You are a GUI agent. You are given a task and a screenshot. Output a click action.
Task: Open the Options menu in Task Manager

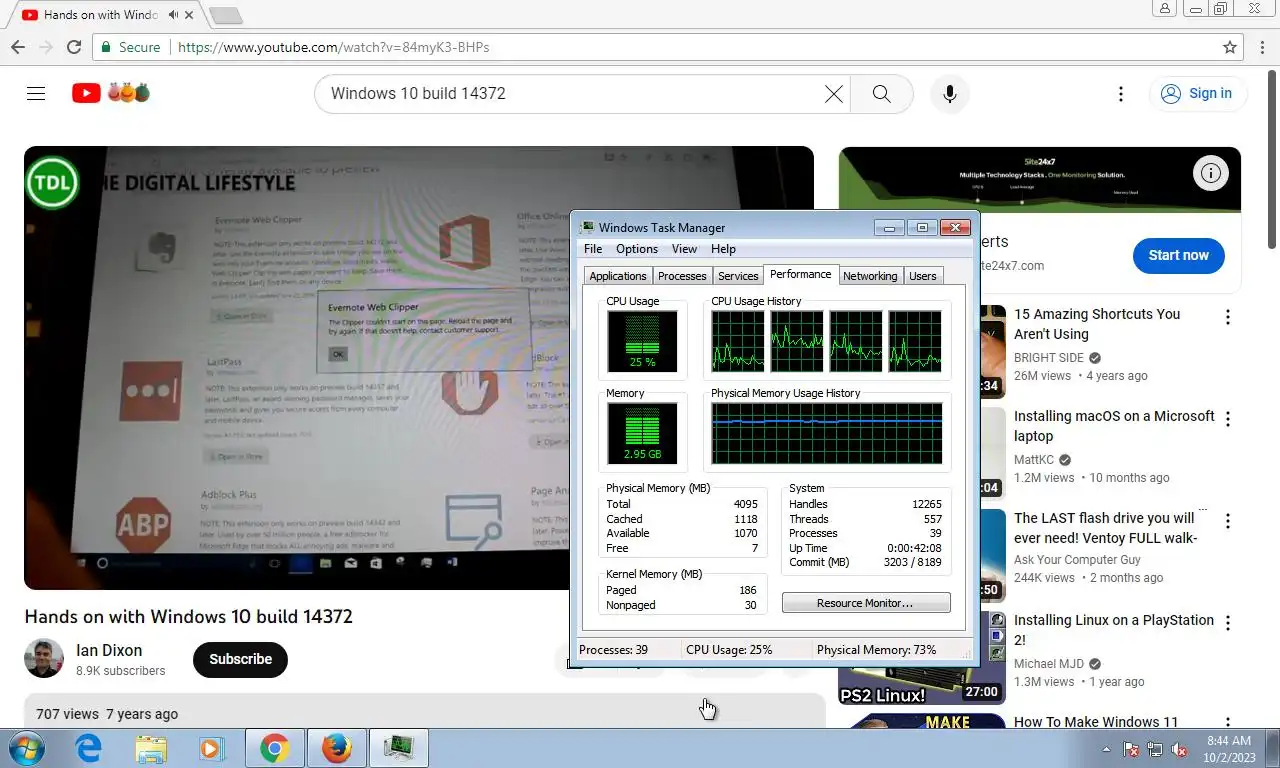[x=637, y=249]
